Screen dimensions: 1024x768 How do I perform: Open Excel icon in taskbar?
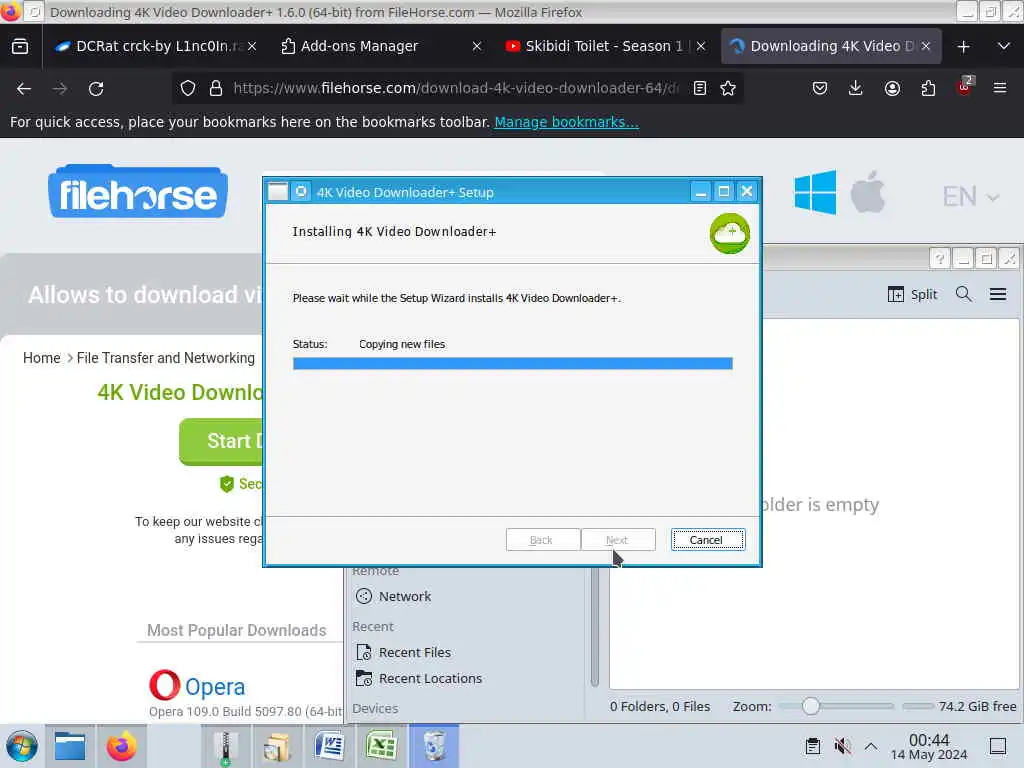(381, 746)
